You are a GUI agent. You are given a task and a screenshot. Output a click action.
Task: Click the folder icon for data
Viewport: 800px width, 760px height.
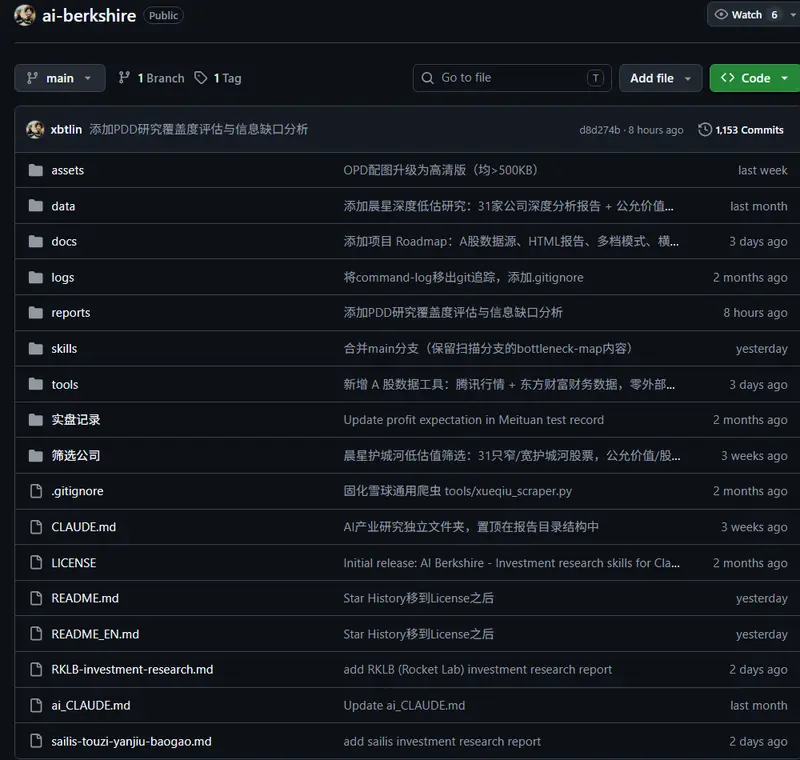(36, 206)
